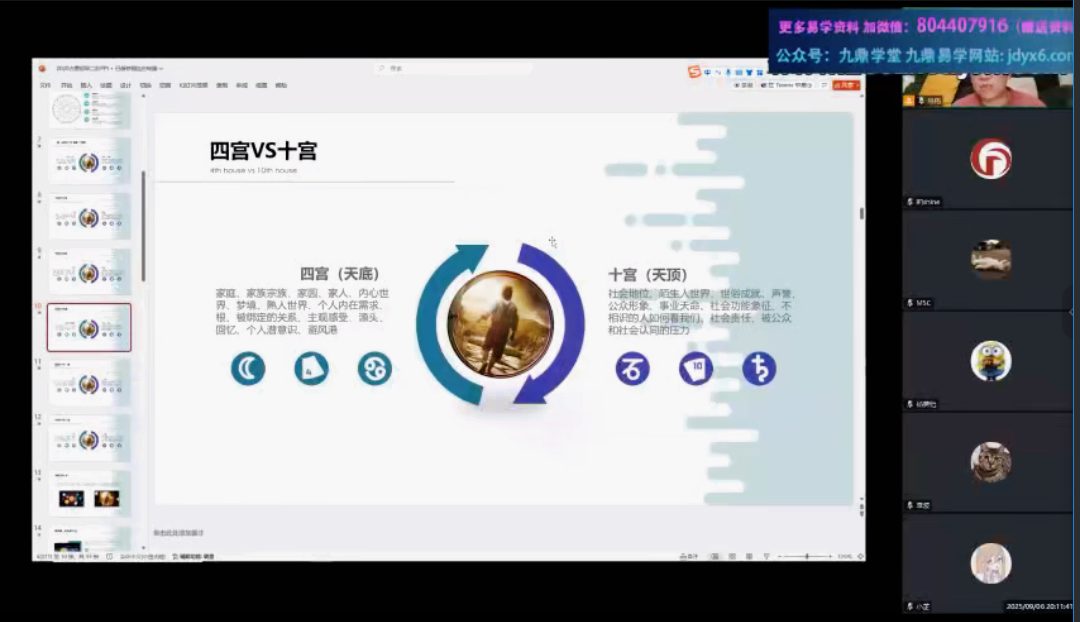The image size is (1080, 622).
Task: Switch to the 设计 ribbon tab
Action: pos(125,86)
